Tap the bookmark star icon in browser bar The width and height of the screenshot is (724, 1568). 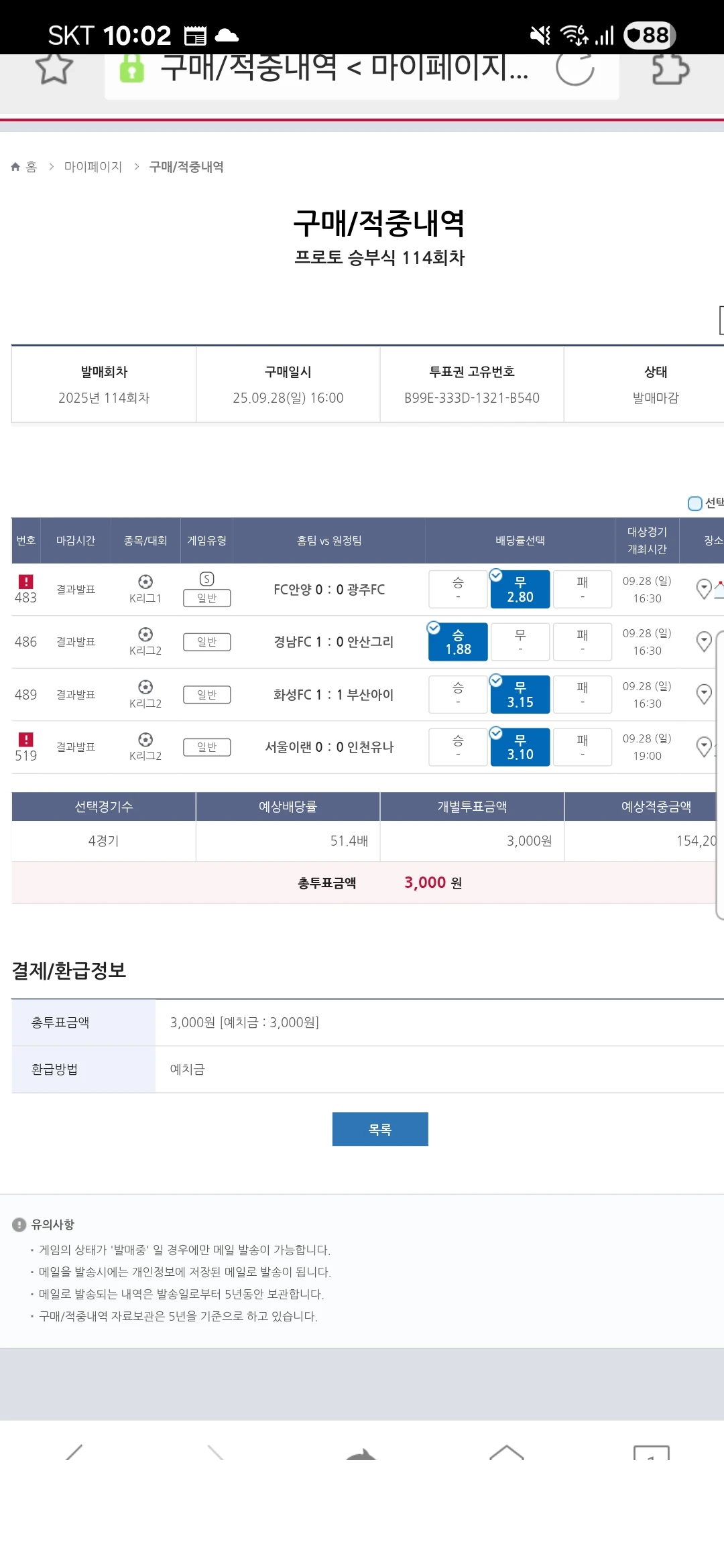54,68
